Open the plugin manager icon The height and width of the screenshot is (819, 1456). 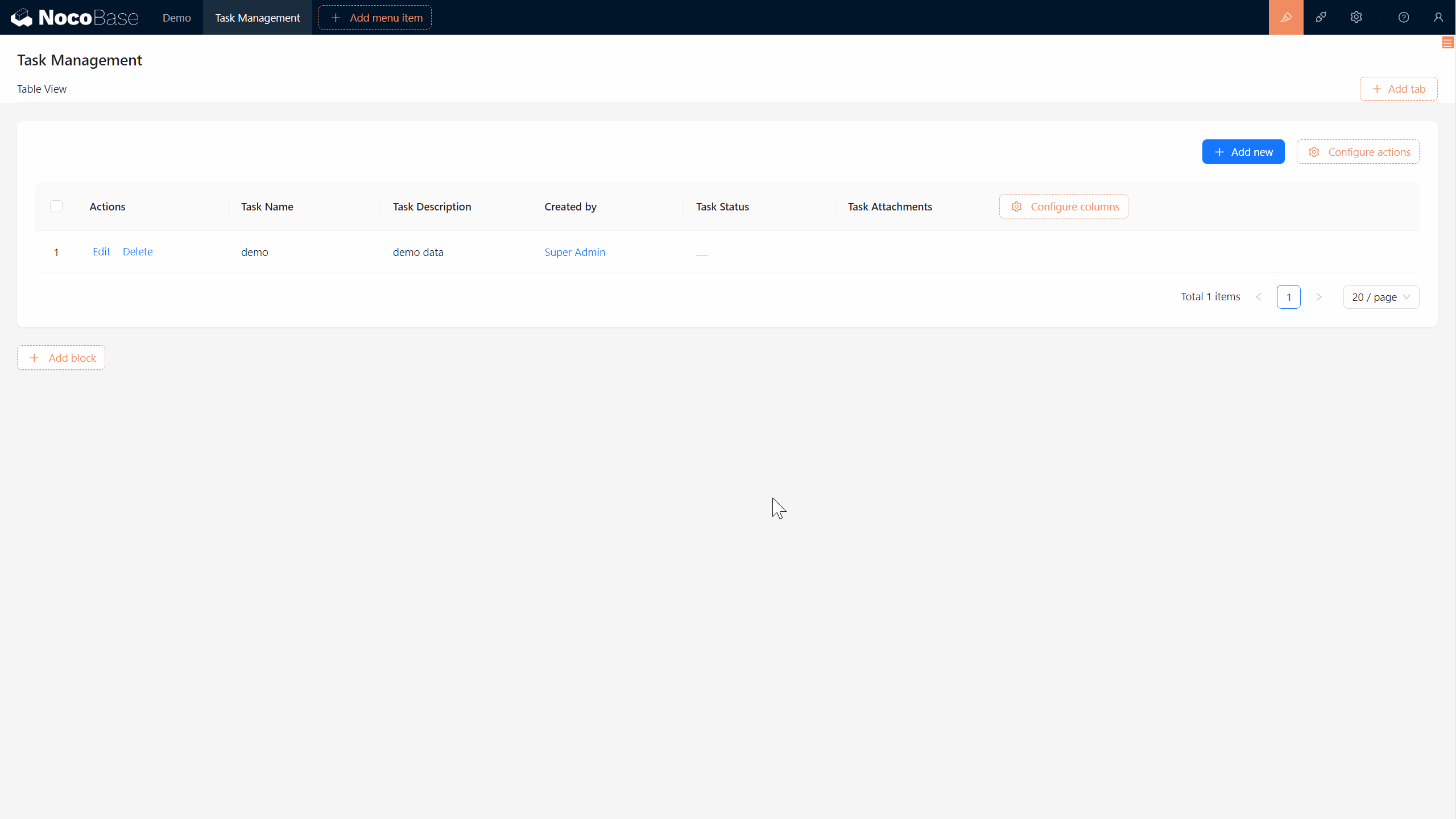click(1321, 17)
